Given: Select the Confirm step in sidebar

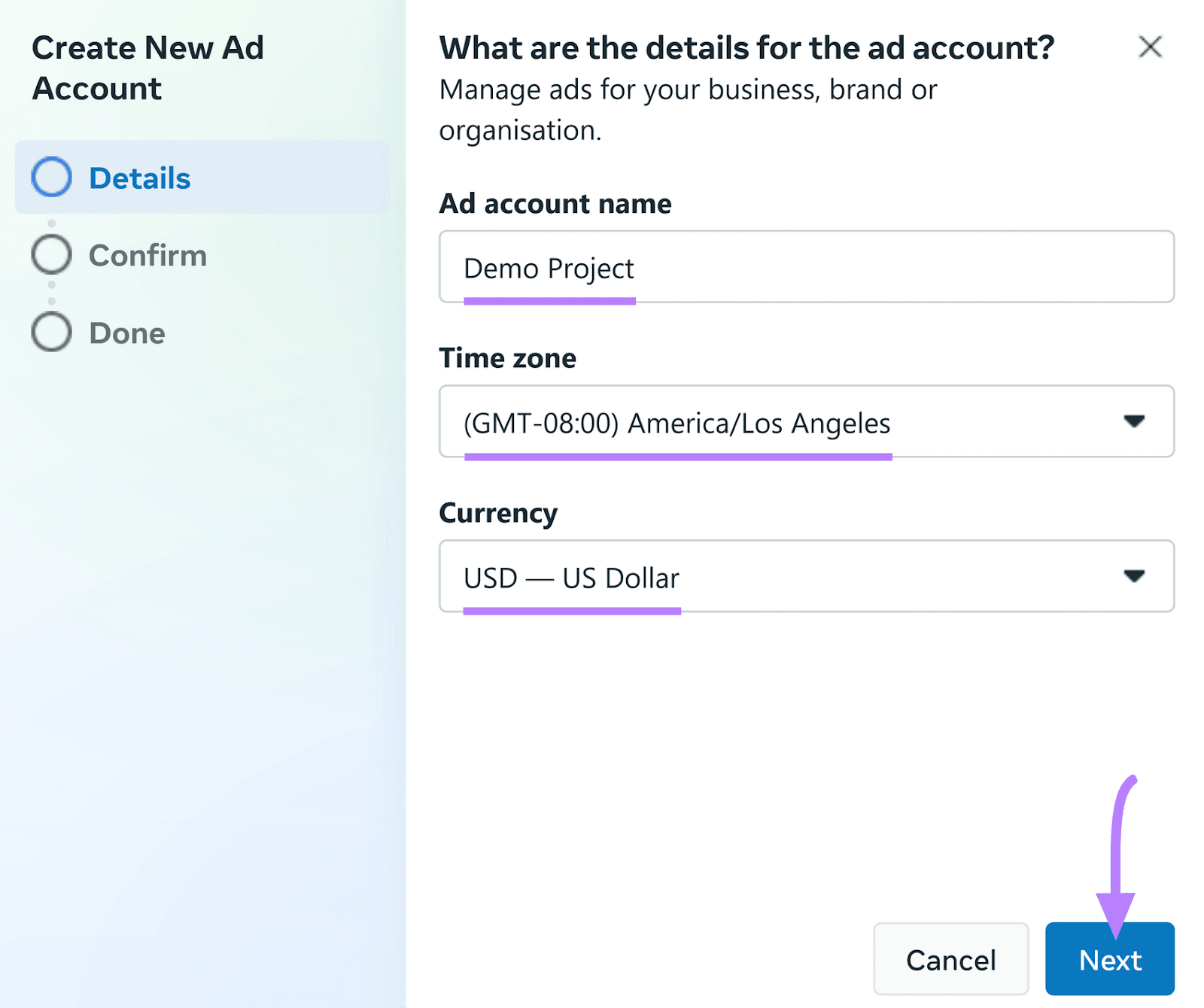Looking at the screenshot, I should pyautogui.click(x=147, y=254).
